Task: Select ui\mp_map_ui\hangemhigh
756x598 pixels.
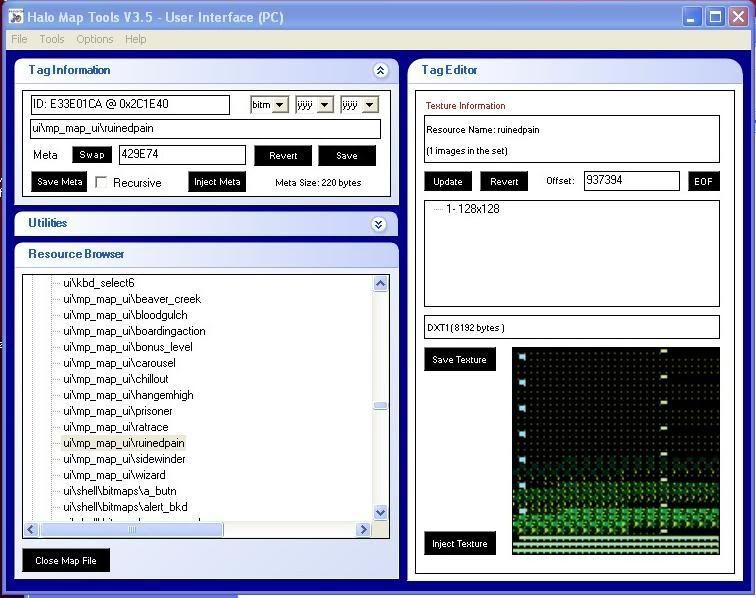Action: pos(128,395)
